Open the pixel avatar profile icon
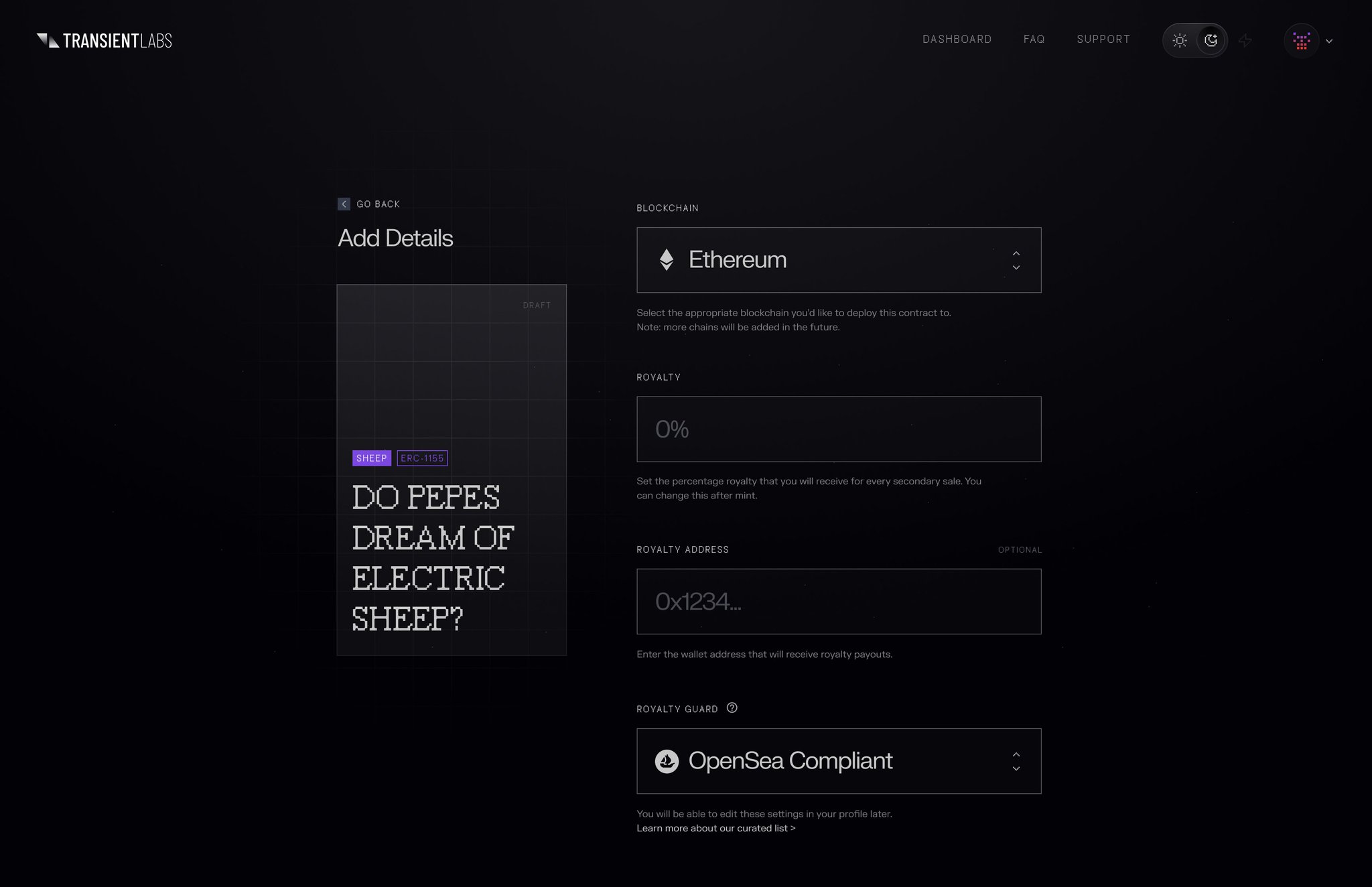The image size is (1372, 887). [x=1301, y=41]
